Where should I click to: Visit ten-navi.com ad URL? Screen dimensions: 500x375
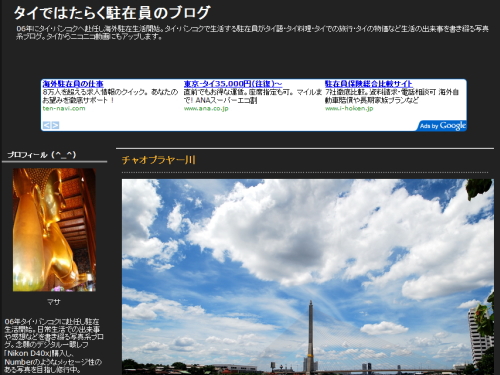tap(64, 108)
